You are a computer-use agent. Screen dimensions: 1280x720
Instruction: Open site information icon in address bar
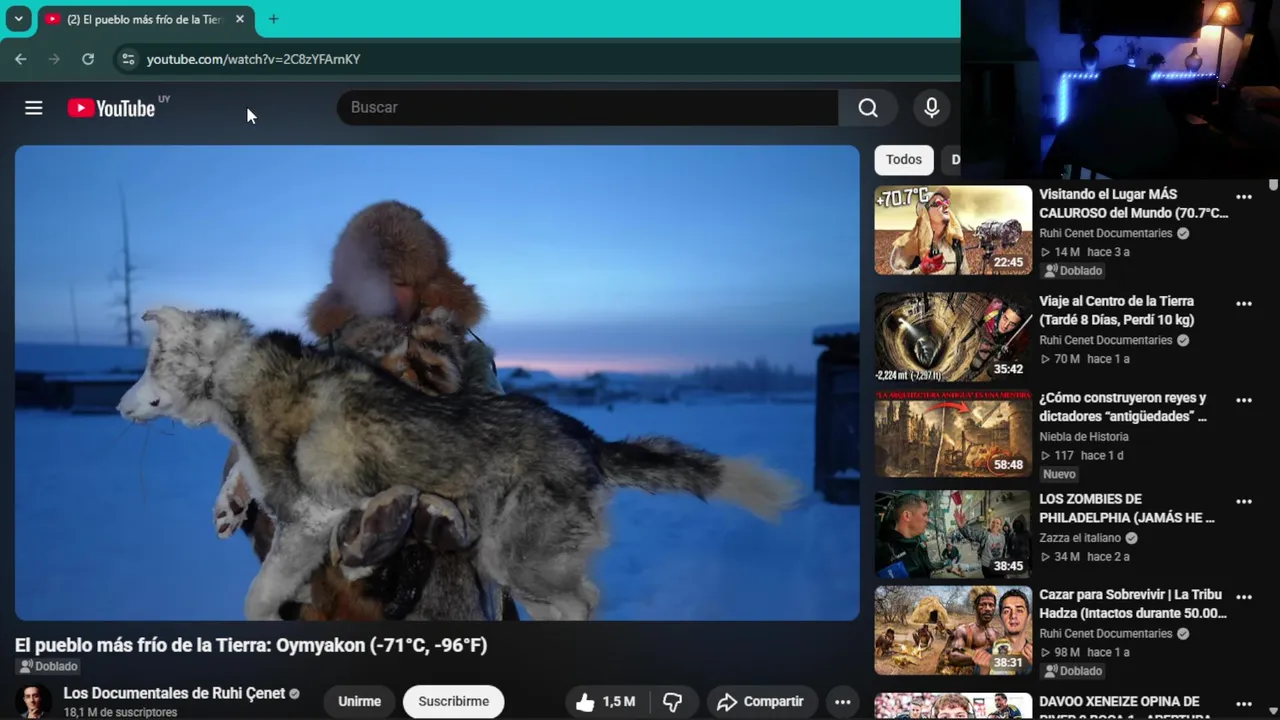click(x=127, y=59)
